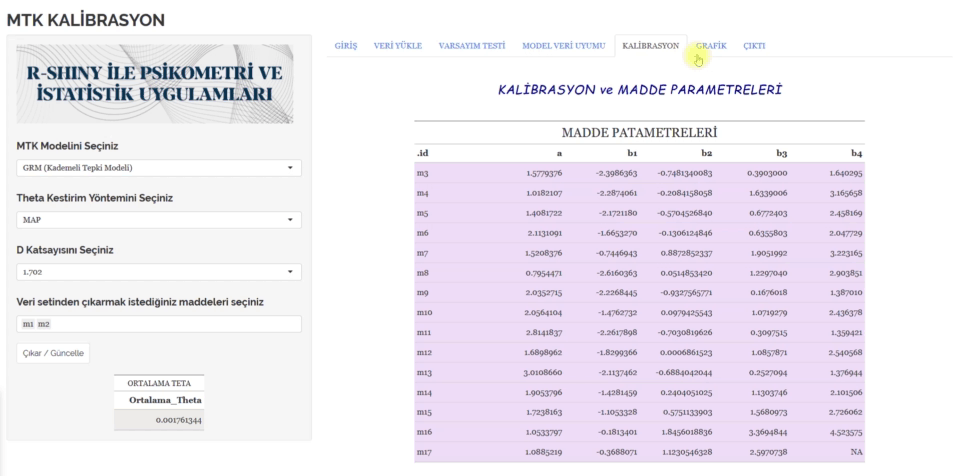The height and width of the screenshot is (476, 958).
Task: Click the a value 3.0108660 for m13
Action: click(x=544, y=372)
